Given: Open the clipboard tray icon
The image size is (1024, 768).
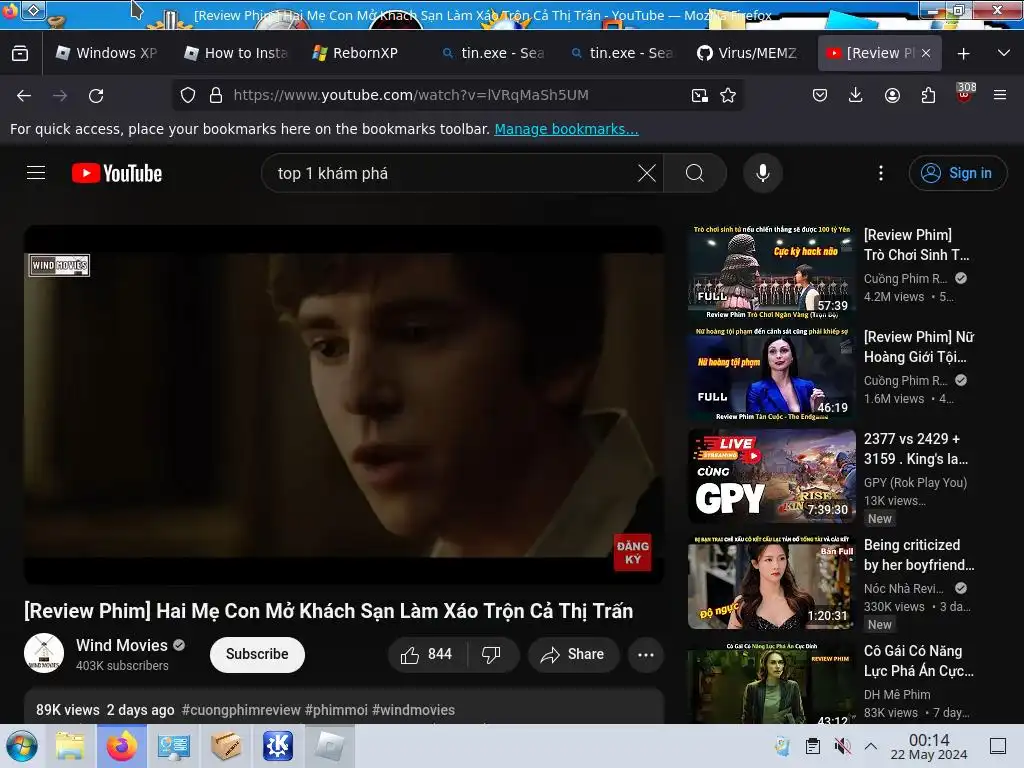Looking at the screenshot, I should pyautogui.click(x=813, y=746).
